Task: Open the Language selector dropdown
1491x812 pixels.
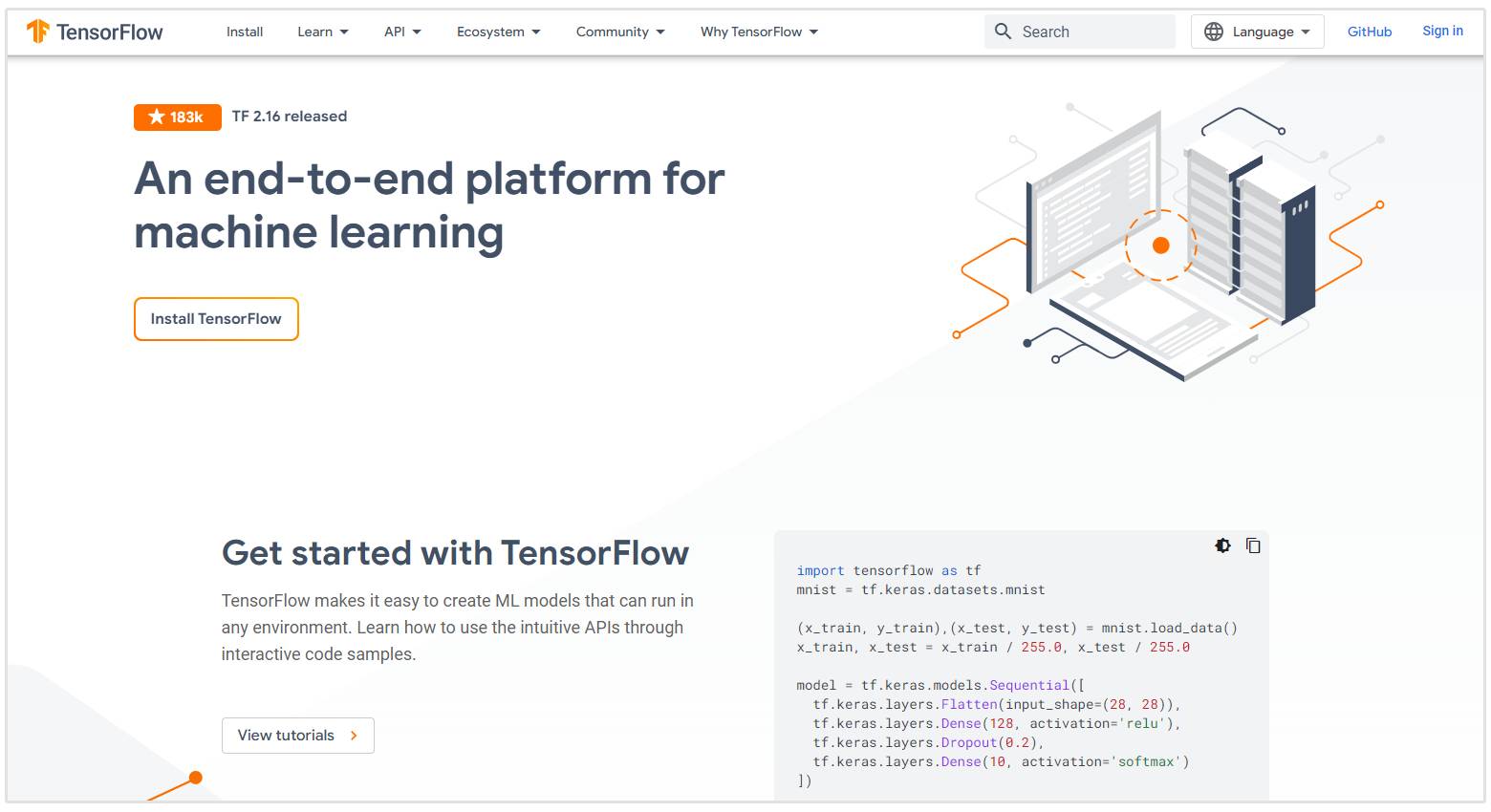Action: [x=1258, y=32]
